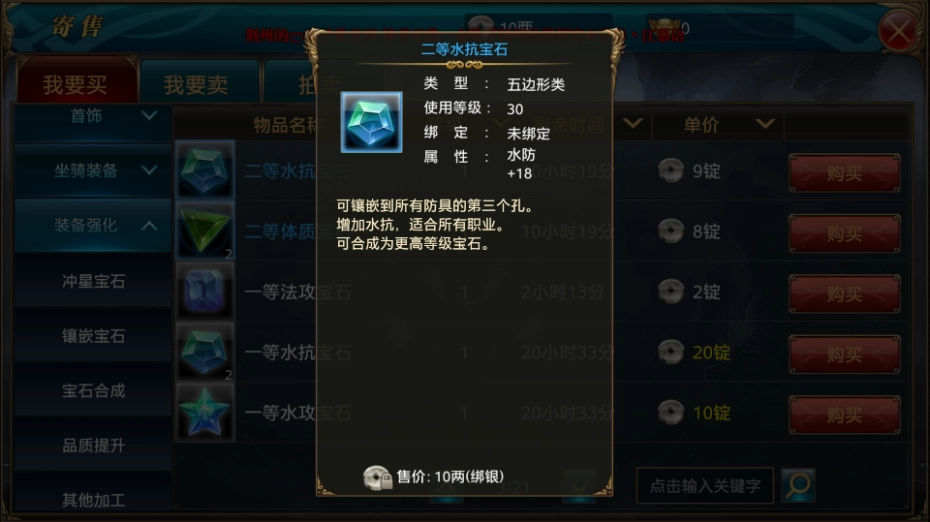The height and width of the screenshot is (522, 930).
Task: Sort by 单价 column arrow
Action: click(x=765, y=124)
